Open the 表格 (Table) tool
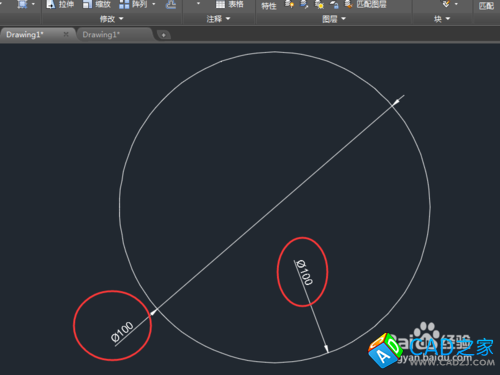Screen dimensions: 500x375 click(230, 4)
